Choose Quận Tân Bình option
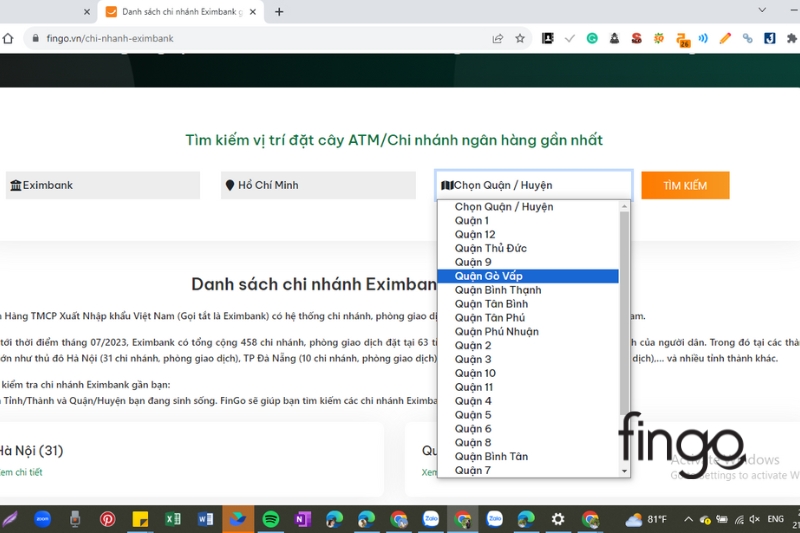This screenshot has width=800, height=533. tap(528, 303)
